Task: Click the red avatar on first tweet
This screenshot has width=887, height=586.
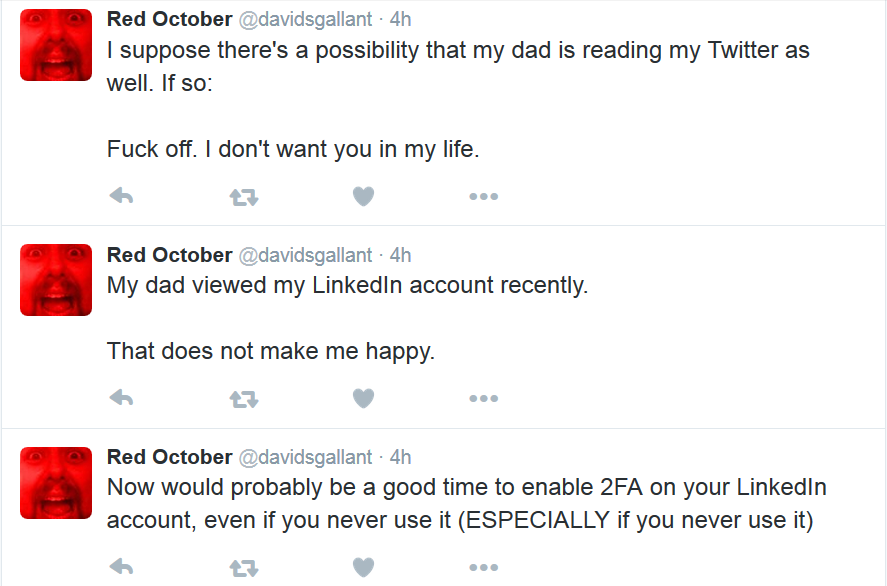Action: (56, 45)
